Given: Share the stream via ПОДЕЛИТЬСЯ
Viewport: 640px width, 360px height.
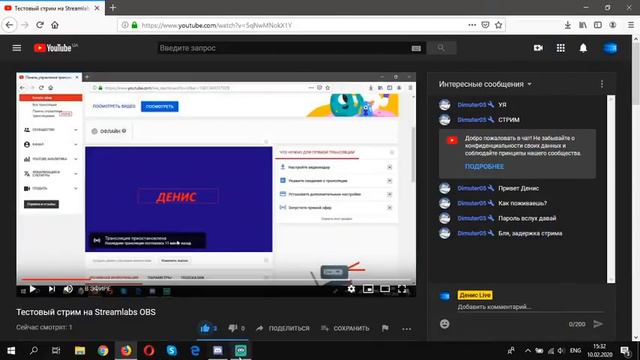Looking at the screenshot, I should (283, 328).
